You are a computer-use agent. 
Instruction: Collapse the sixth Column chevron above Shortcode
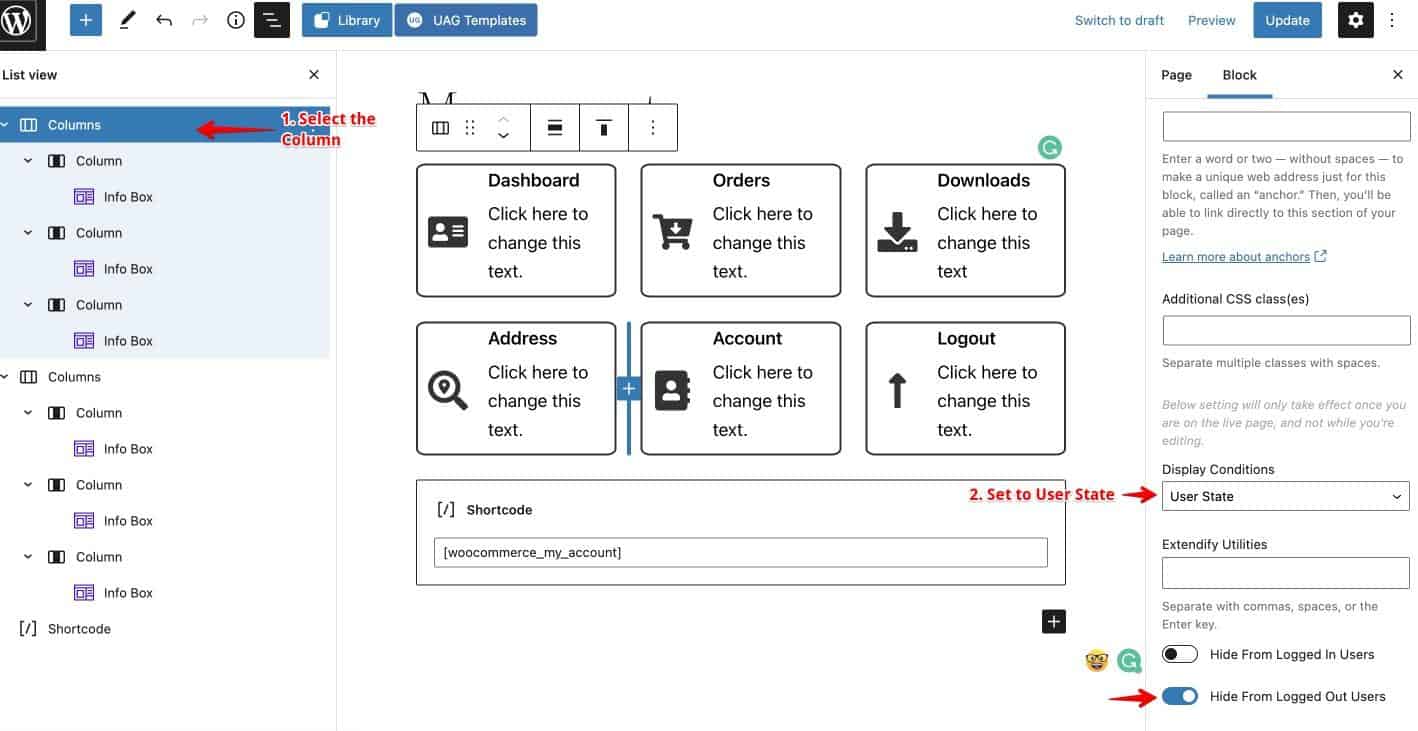[x=28, y=557]
